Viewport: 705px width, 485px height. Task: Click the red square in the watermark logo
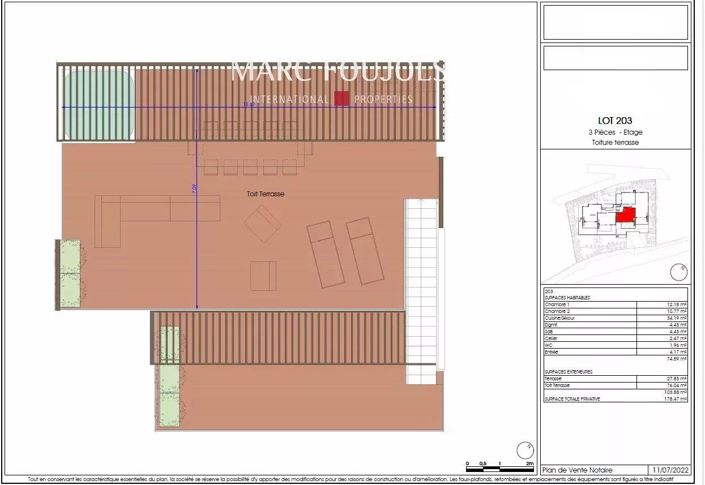tap(342, 99)
